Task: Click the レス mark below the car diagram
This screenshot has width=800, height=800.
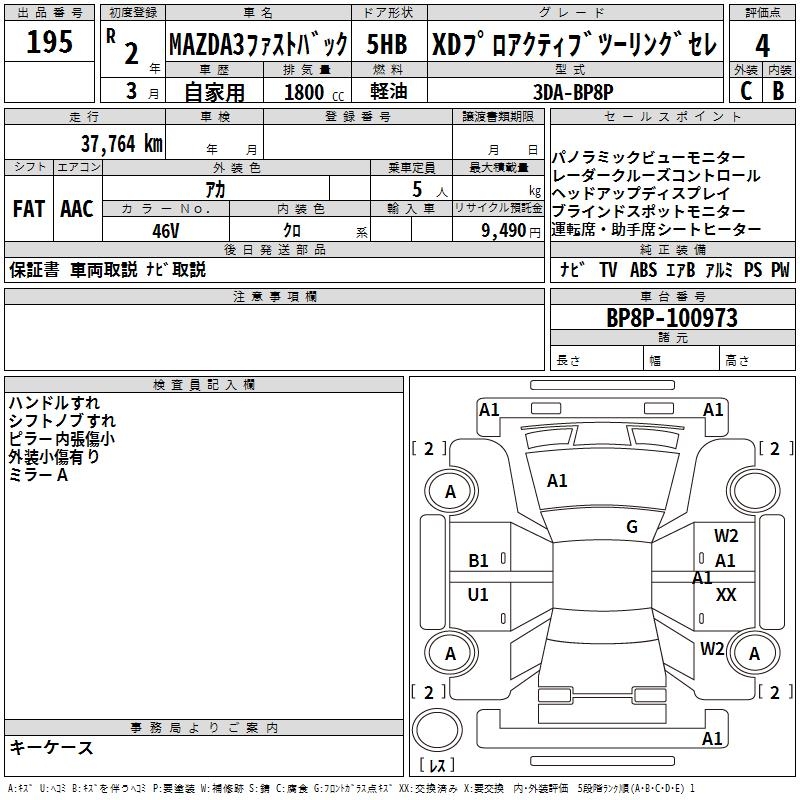Action: pyautogui.click(x=437, y=766)
